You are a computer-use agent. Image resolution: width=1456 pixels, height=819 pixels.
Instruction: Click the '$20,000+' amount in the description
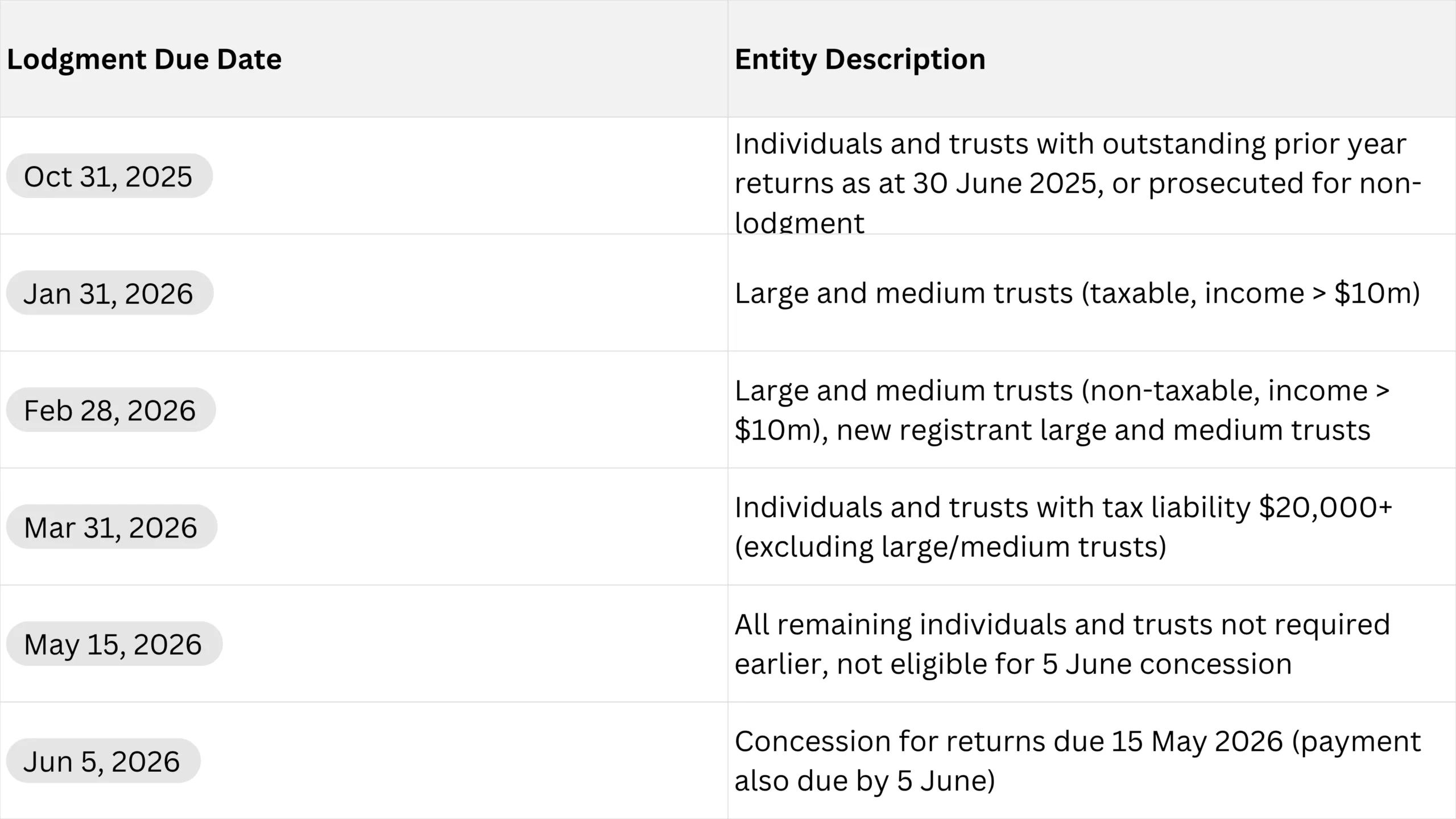(1325, 507)
